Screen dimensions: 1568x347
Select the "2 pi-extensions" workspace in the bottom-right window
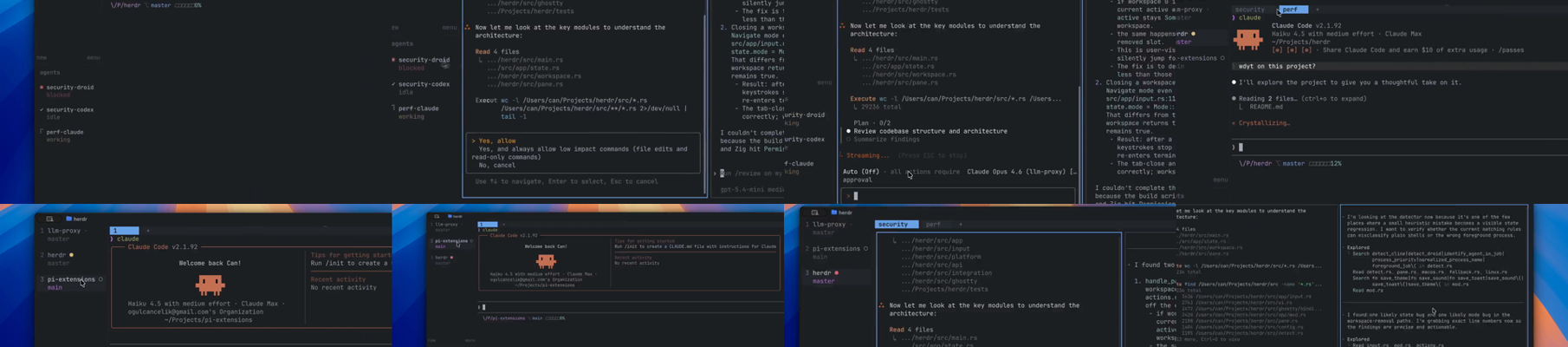pos(835,252)
